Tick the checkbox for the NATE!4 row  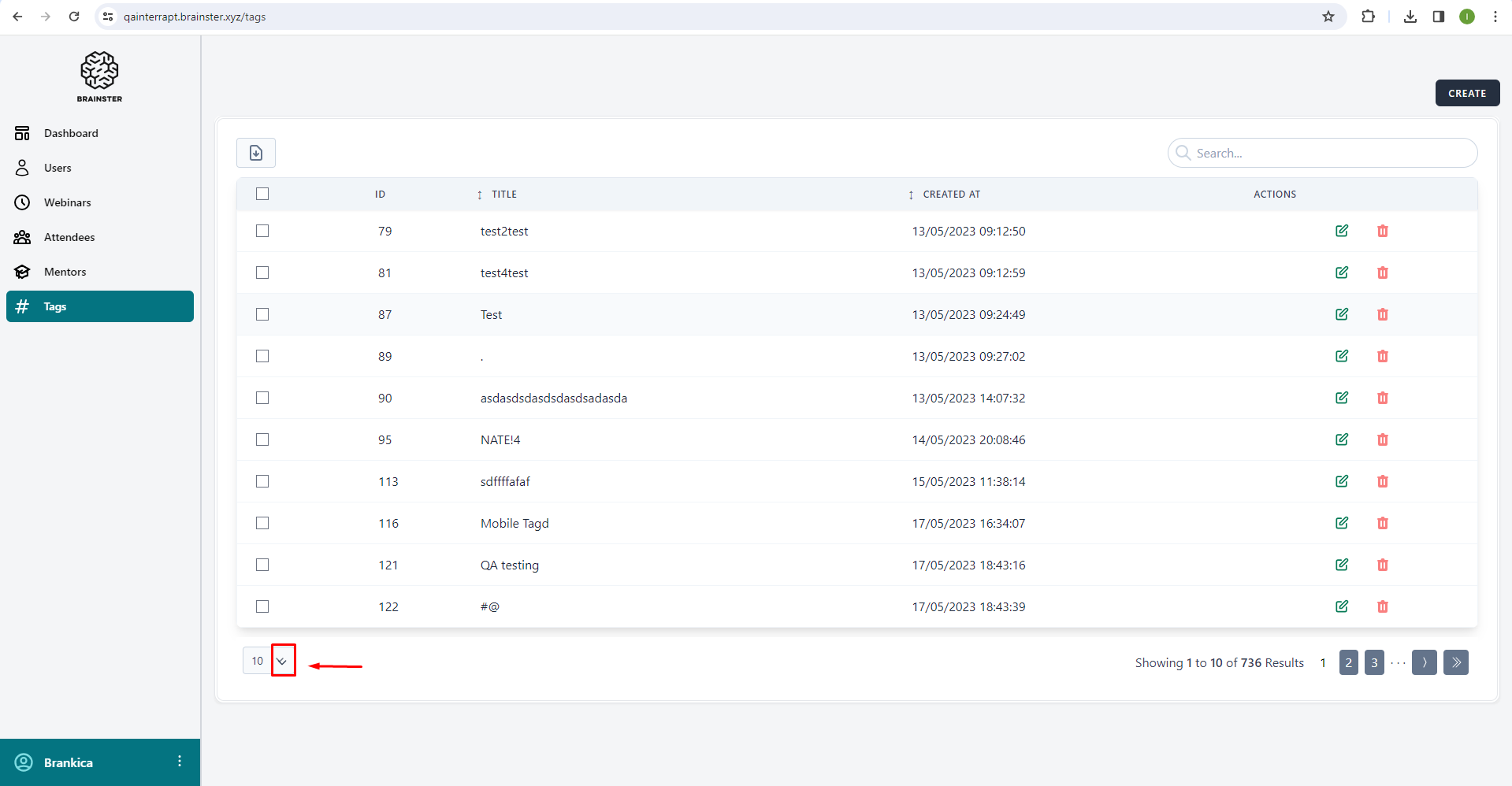262,439
